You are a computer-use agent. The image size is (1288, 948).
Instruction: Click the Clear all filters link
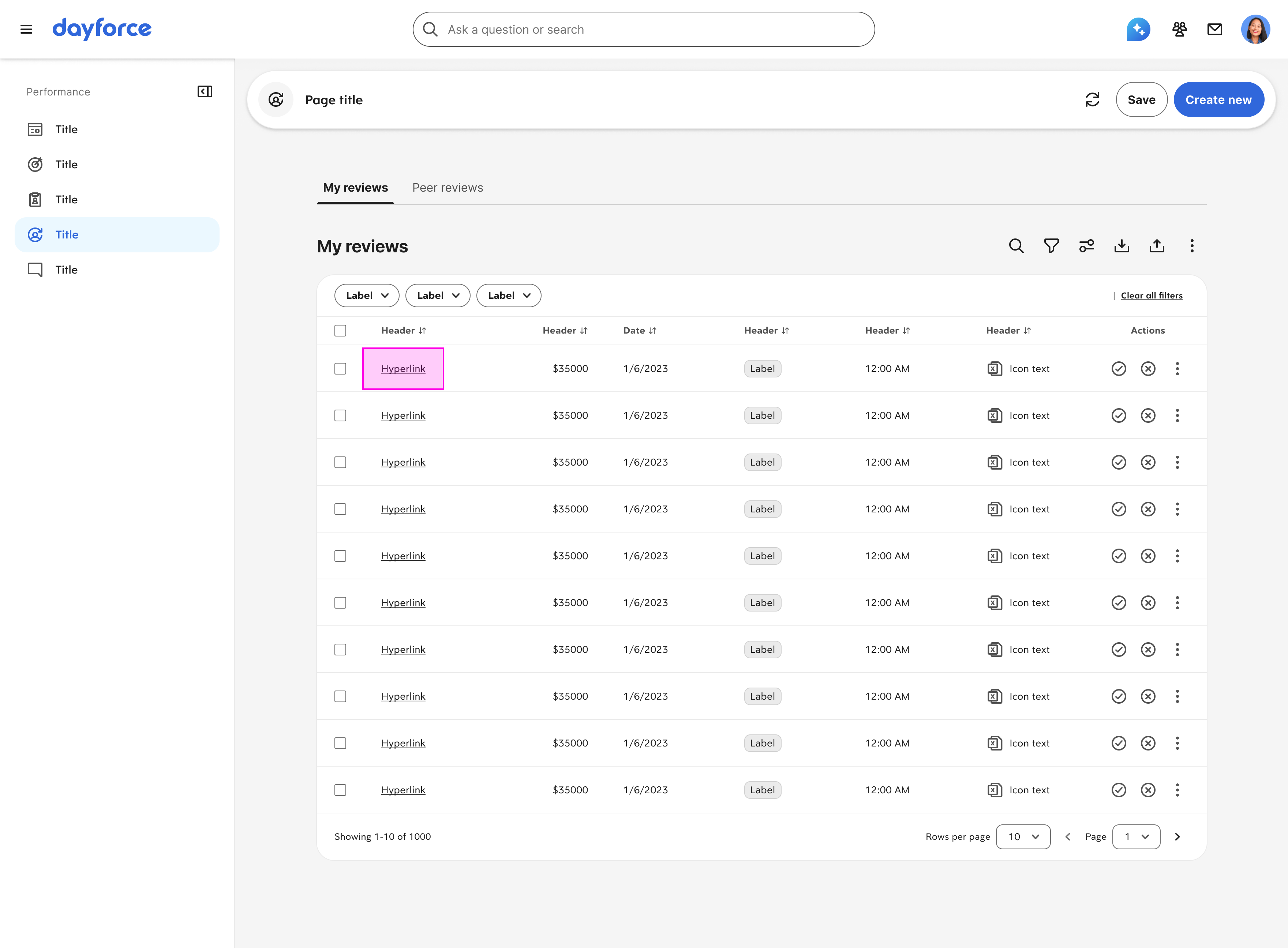[x=1152, y=296]
